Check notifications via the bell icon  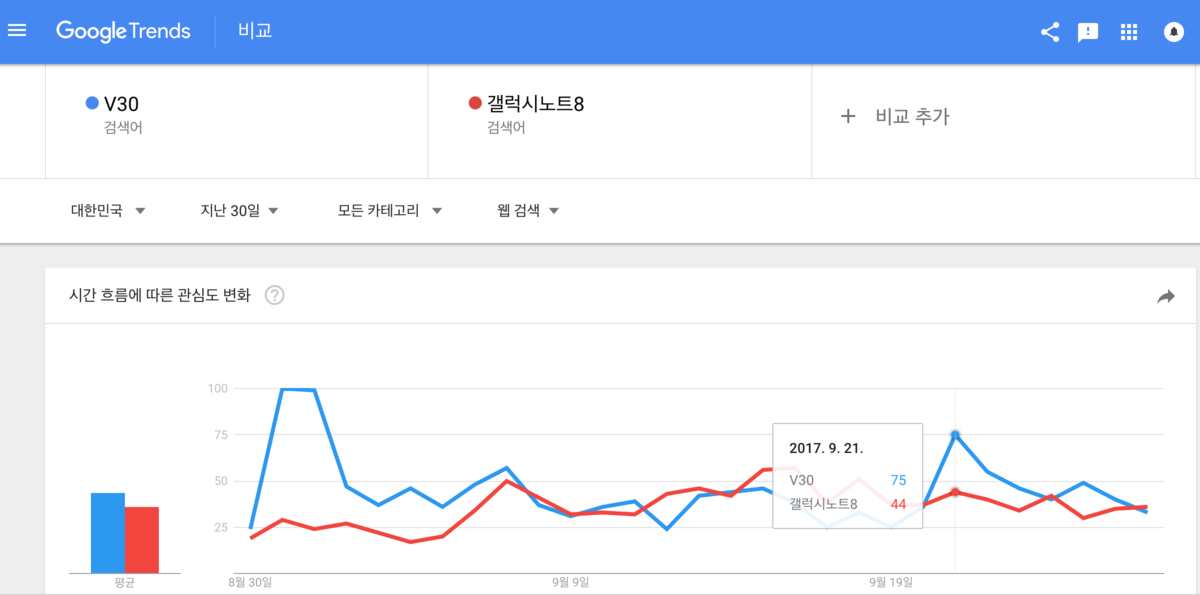[1172, 31]
